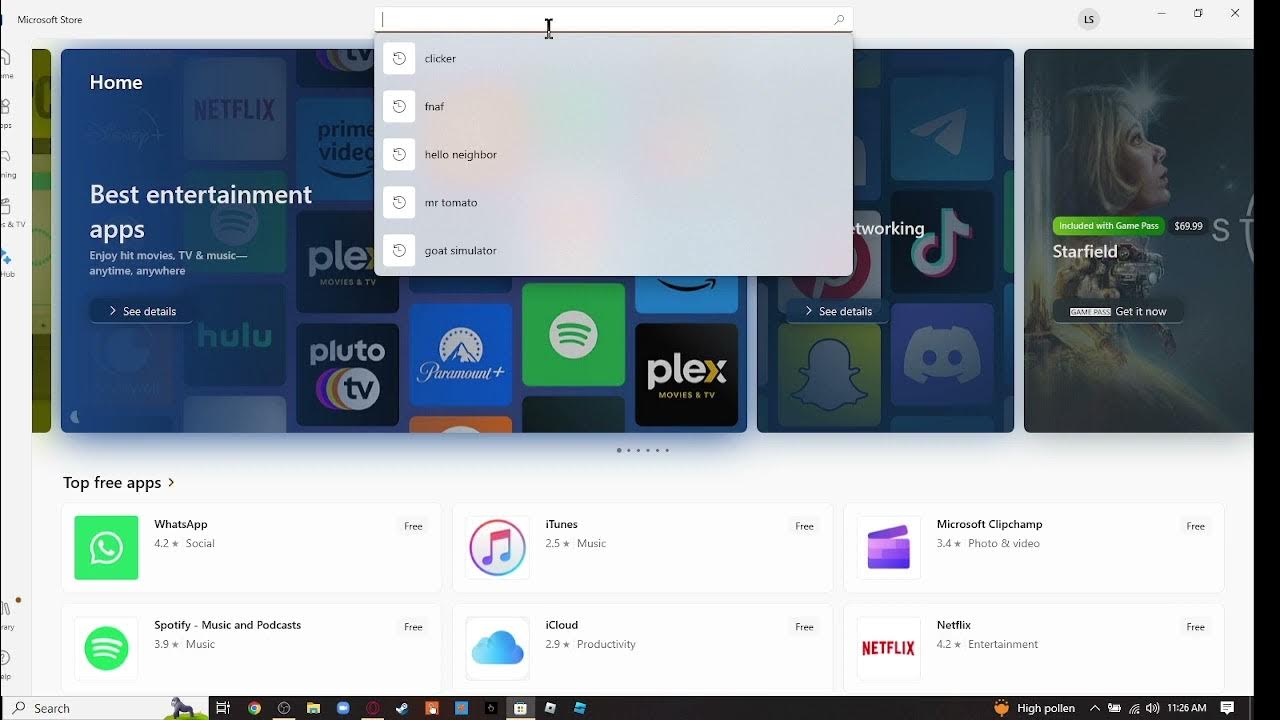Click the Microsoft Store taskbar icon

(x=520, y=708)
